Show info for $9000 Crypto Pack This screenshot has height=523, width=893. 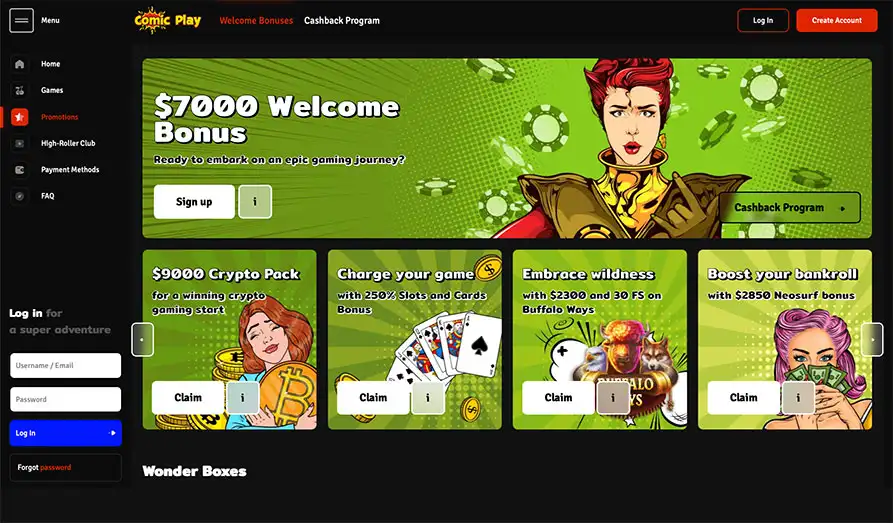click(243, 398)
